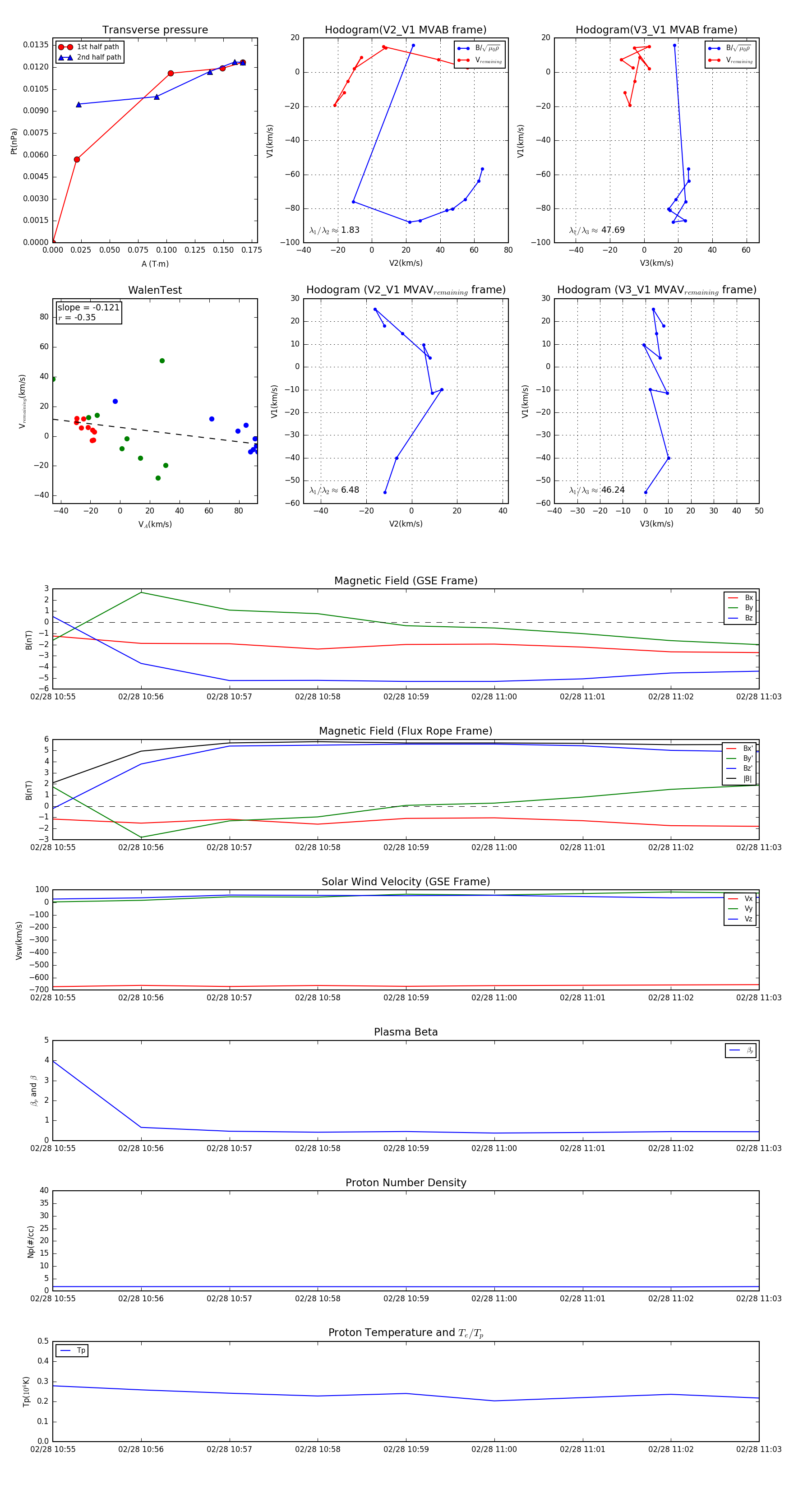The image size is (812, 1489).
Task: Click the highest green point in the WalenTest scatter
Action: (162, 361)
